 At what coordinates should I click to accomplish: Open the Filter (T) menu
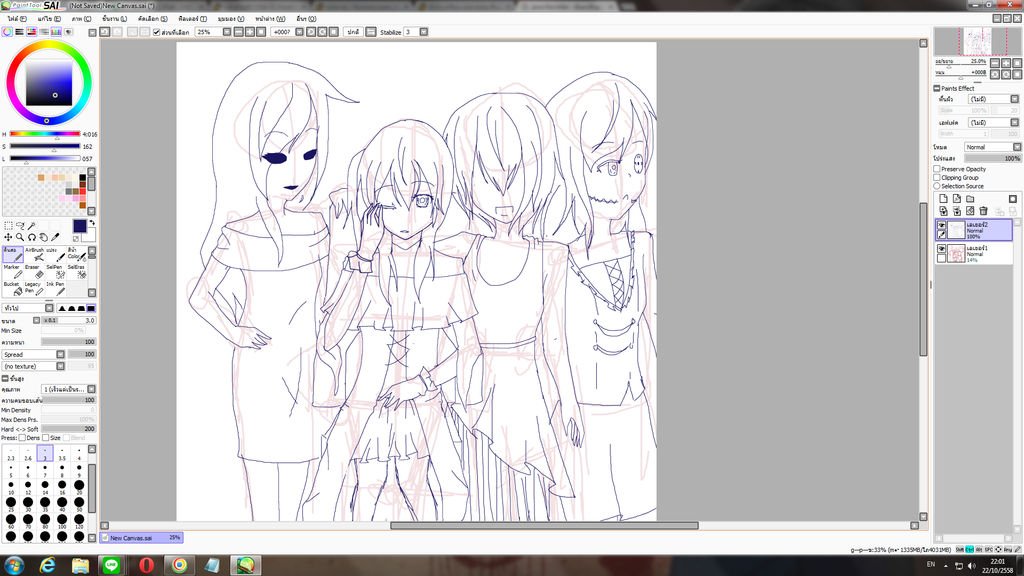pos(193,19)
